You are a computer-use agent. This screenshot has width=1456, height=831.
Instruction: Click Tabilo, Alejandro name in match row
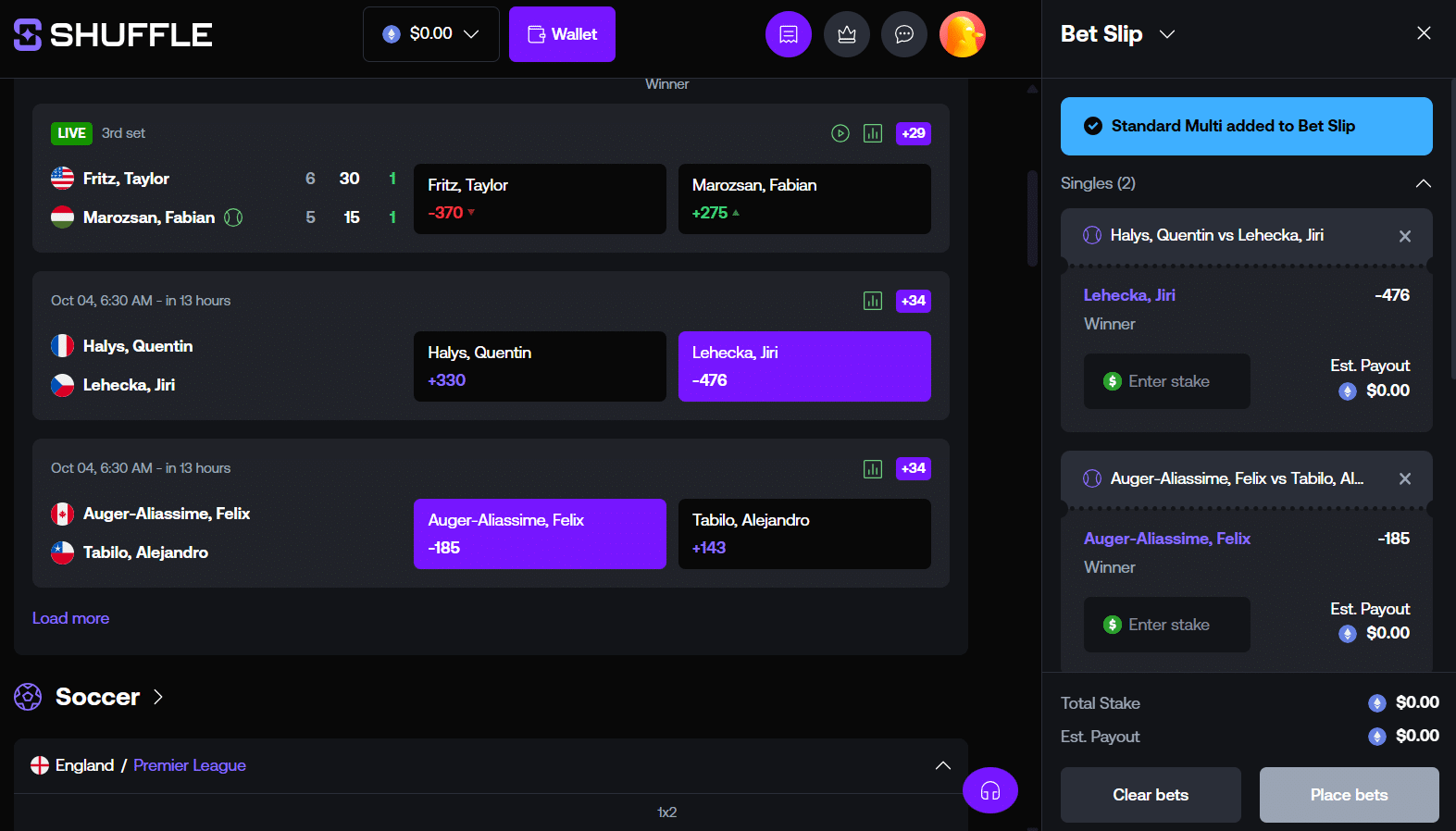pos(145,552)
